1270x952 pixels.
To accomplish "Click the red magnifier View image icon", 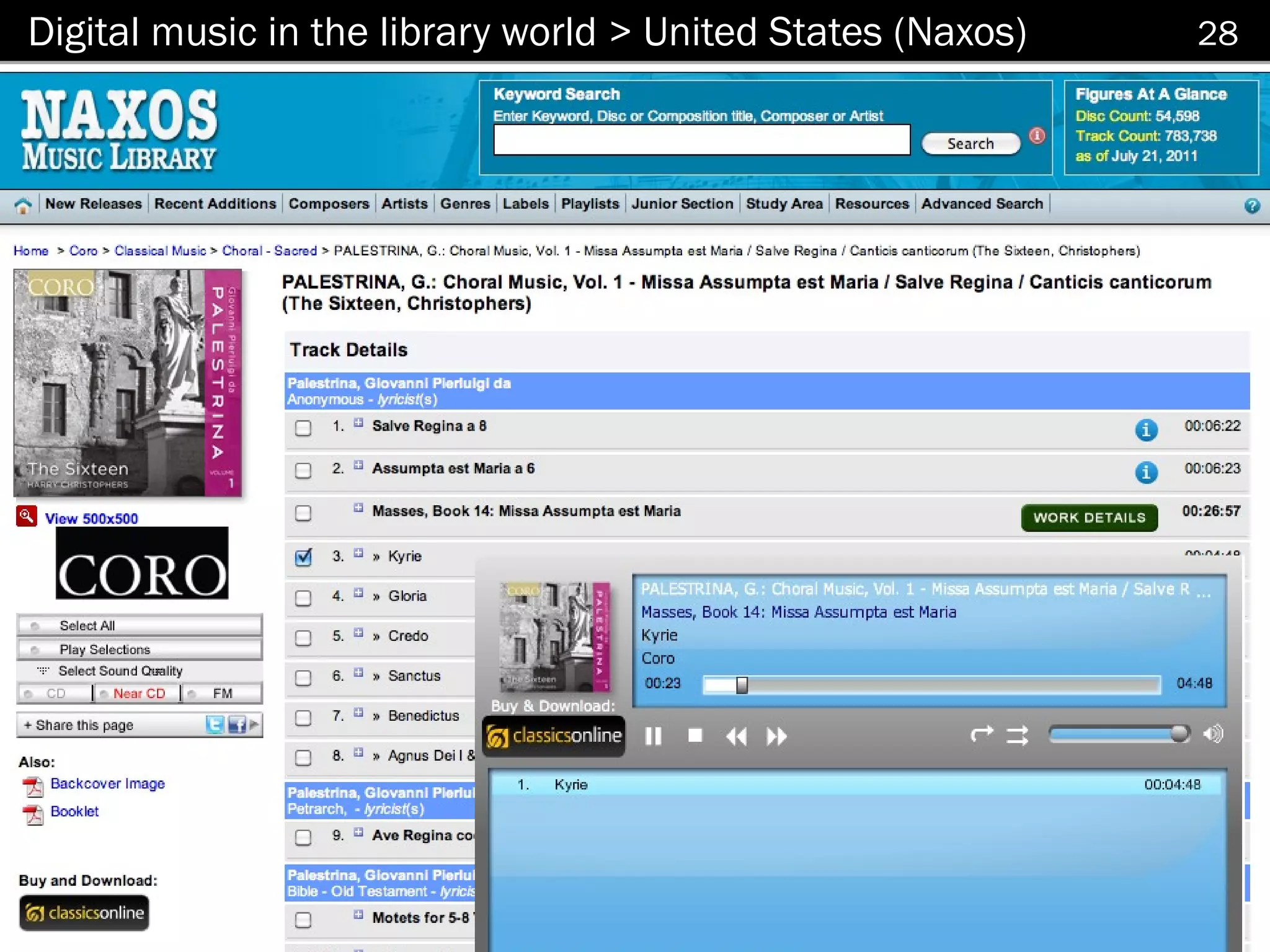I will point(26,516).
